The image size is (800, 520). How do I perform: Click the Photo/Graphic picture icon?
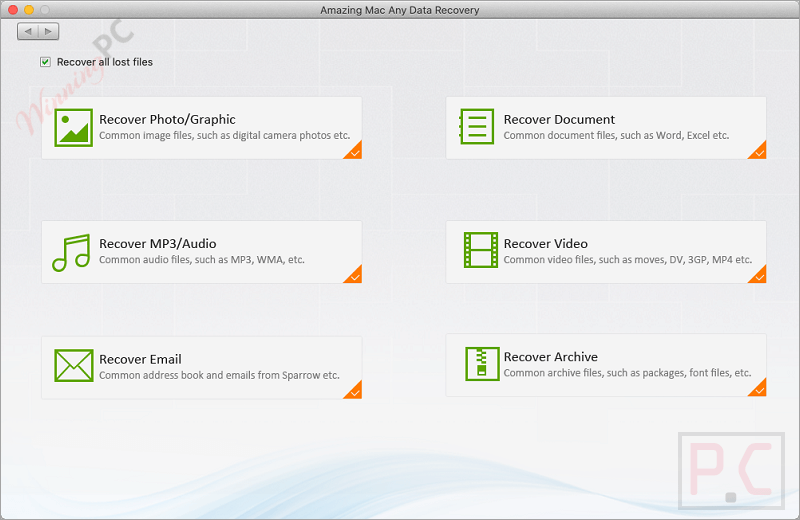click(x=73, y=128)
